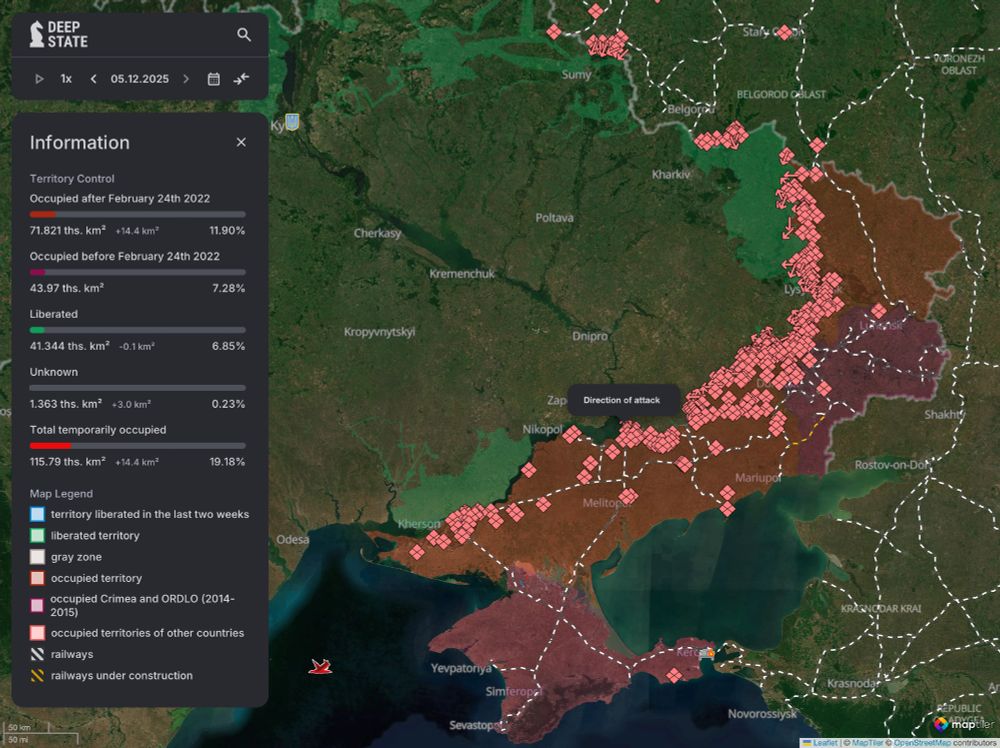Click occupied Crimea and ORDLO swatch

coord(38,605)
